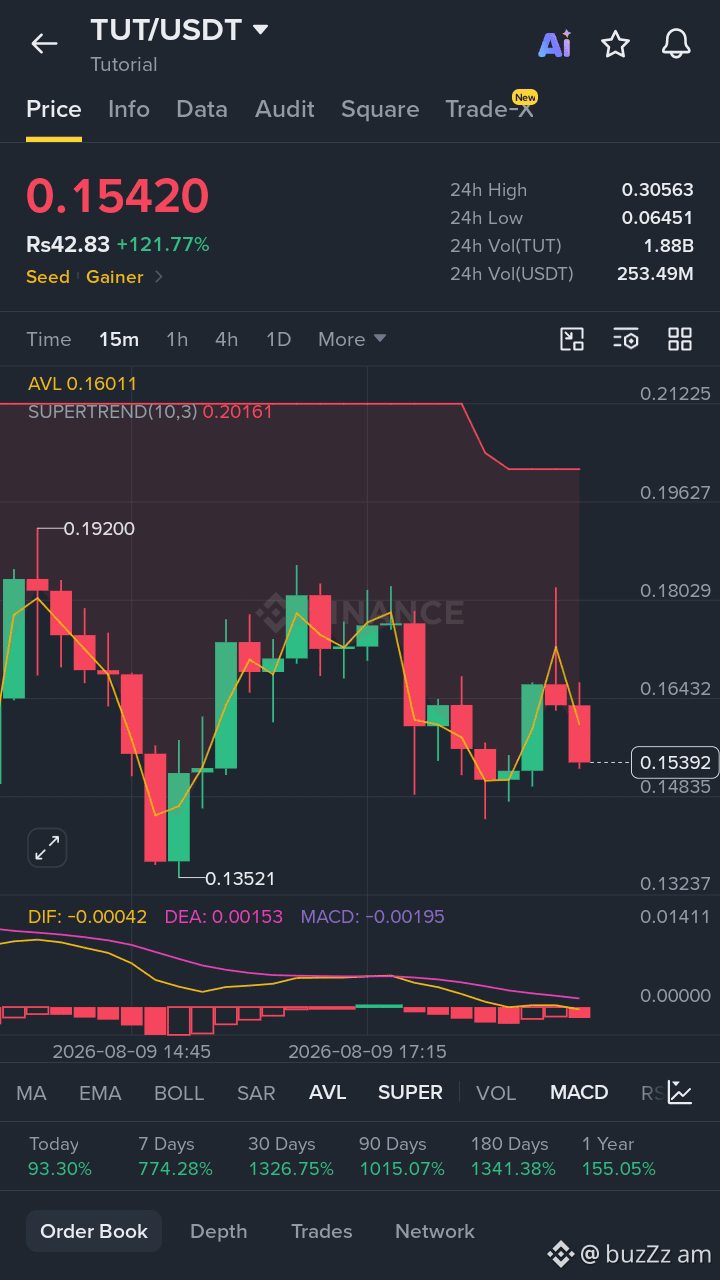
Task: Select the 15m interval
Action: coord(119,339)
